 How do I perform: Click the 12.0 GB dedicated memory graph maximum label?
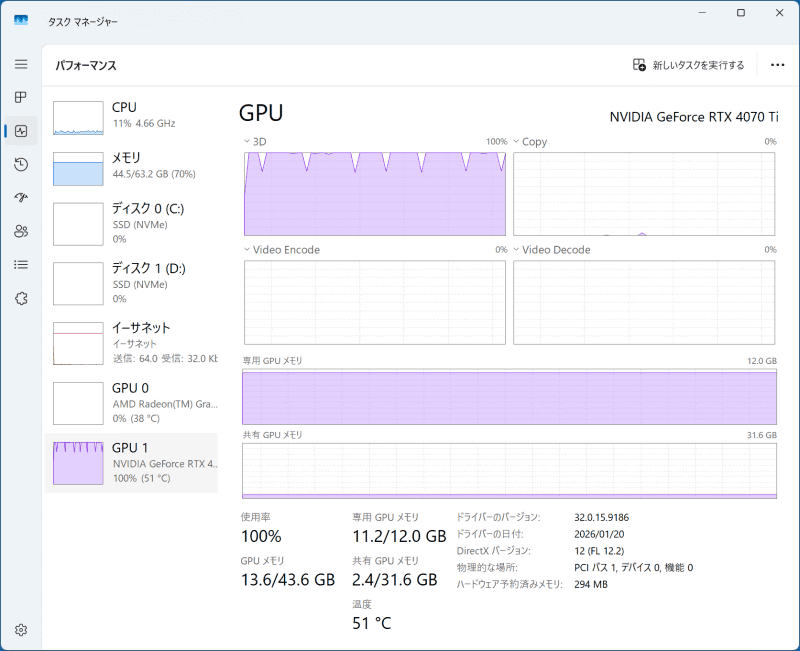coord(762,361)
